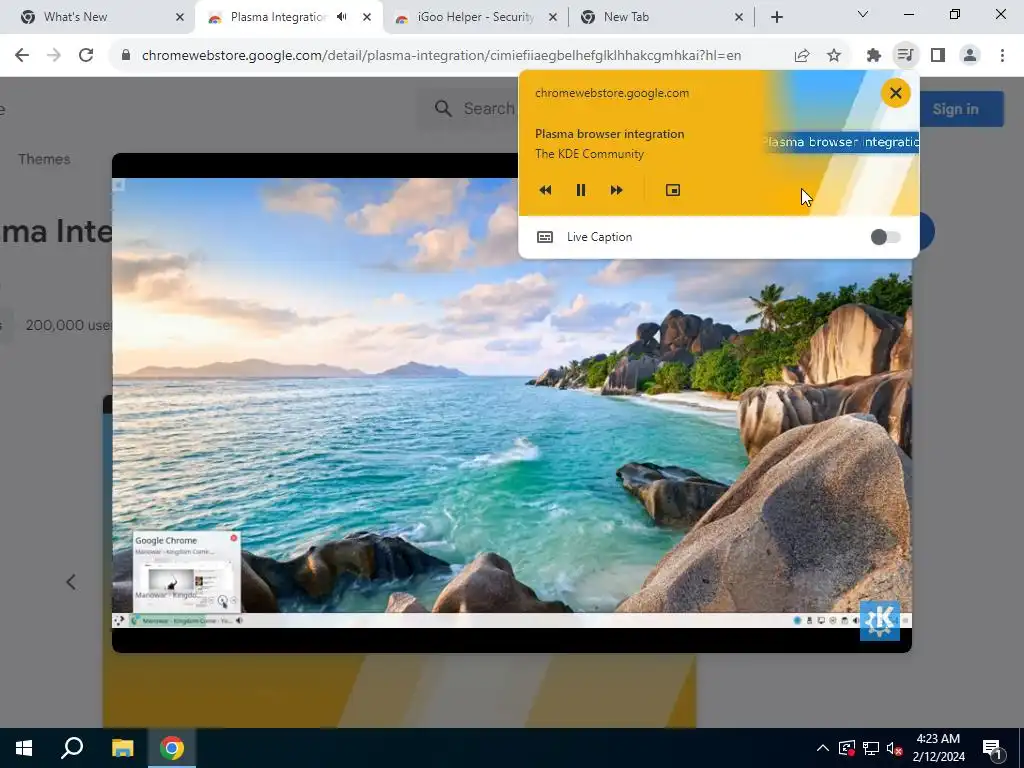
Task: Share this page from the address bar
Action: (x=802, y=56)
